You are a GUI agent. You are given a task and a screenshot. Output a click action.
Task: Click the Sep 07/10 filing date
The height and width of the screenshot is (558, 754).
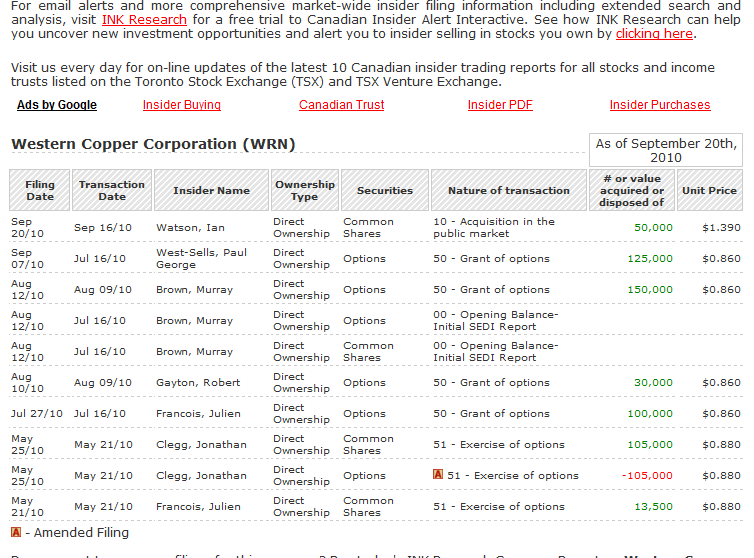(27, 258)
